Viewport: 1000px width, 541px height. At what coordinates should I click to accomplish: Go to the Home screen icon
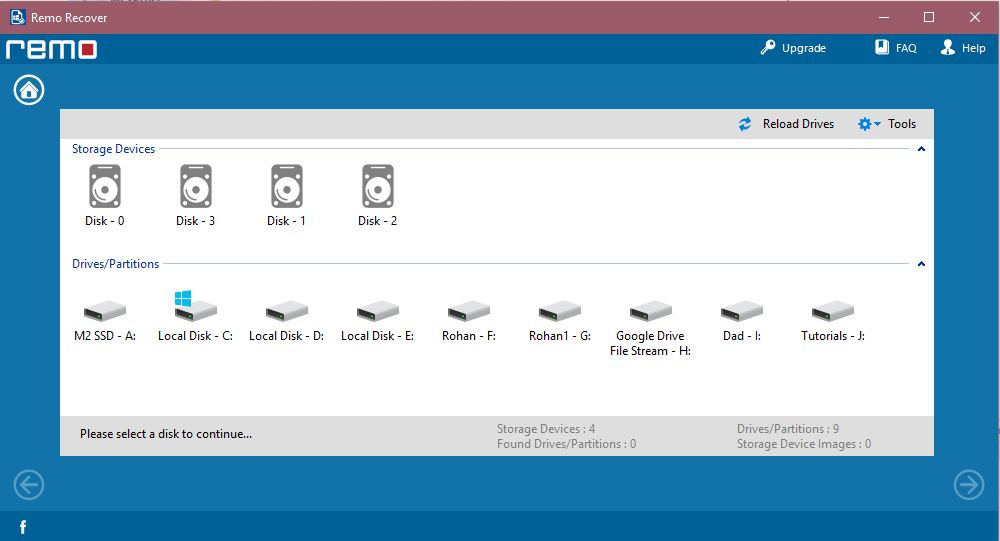point(29,90)
